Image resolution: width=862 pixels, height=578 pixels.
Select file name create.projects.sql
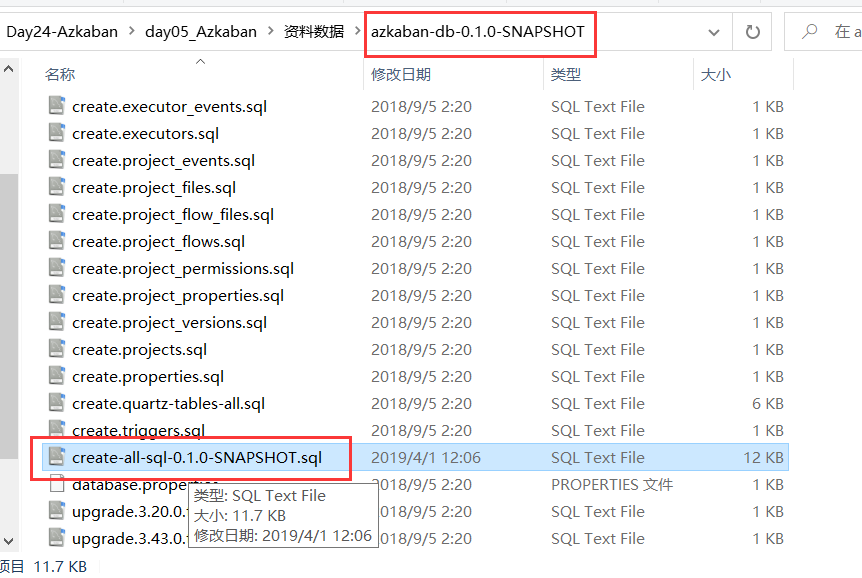pos(140,349)
